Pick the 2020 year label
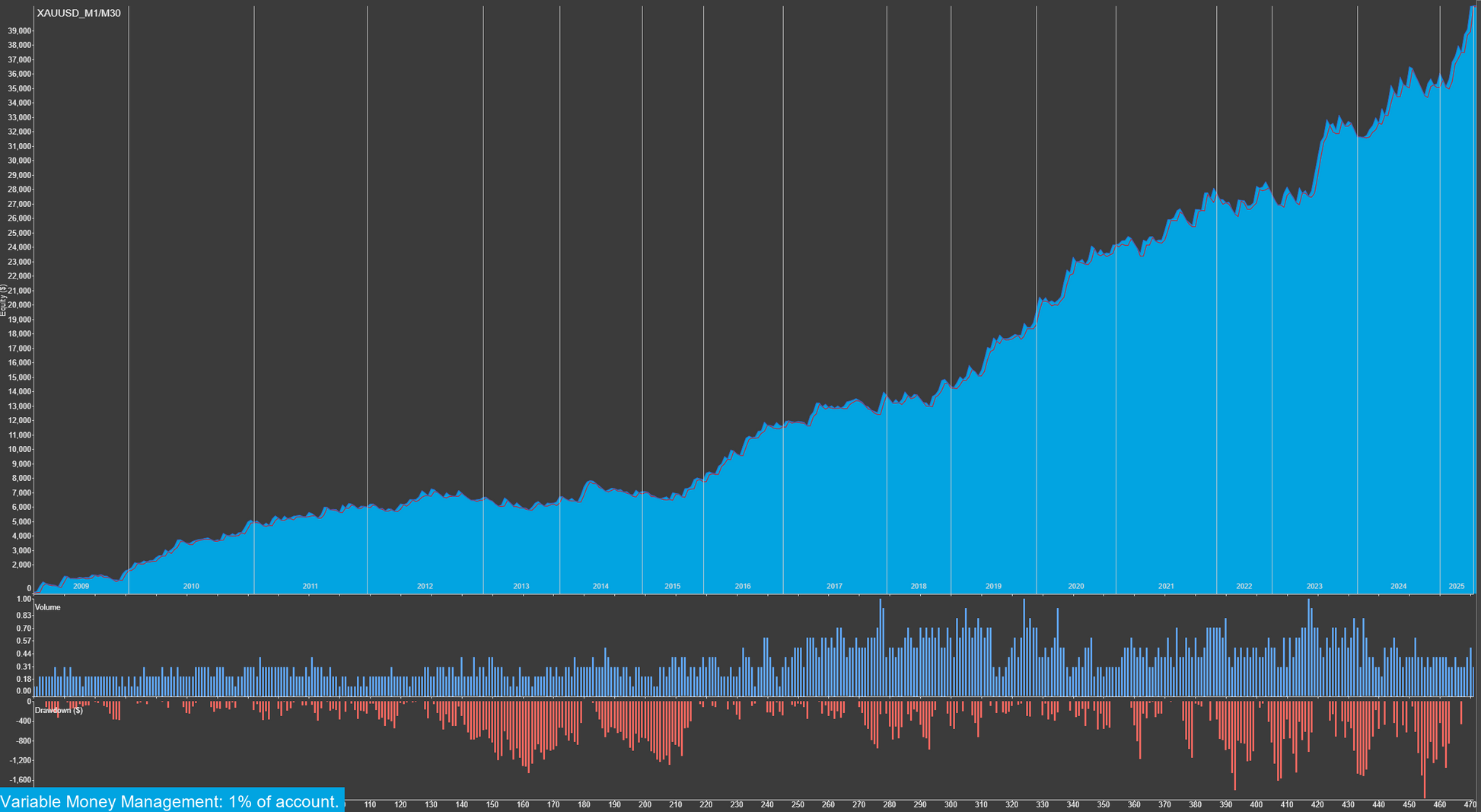Viewport: 1481px width, 812px height. tap(1076, 586)
